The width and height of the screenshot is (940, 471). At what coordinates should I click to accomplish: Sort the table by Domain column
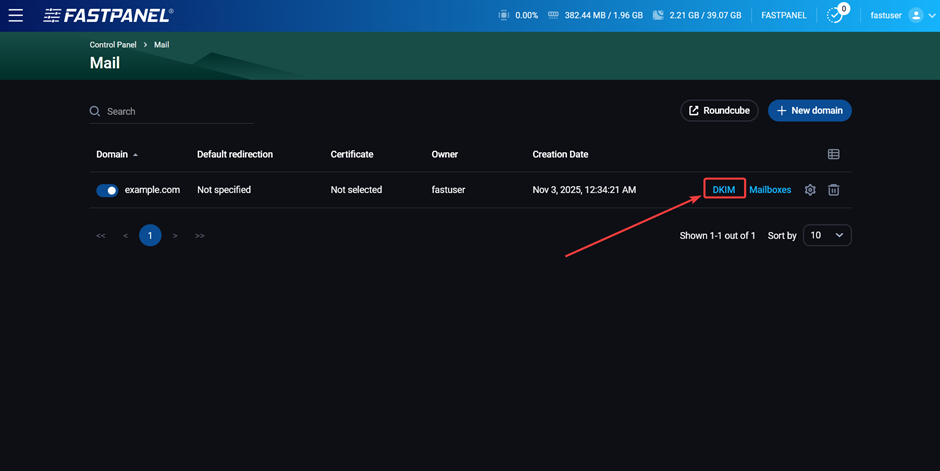click(x=112, y=154)
